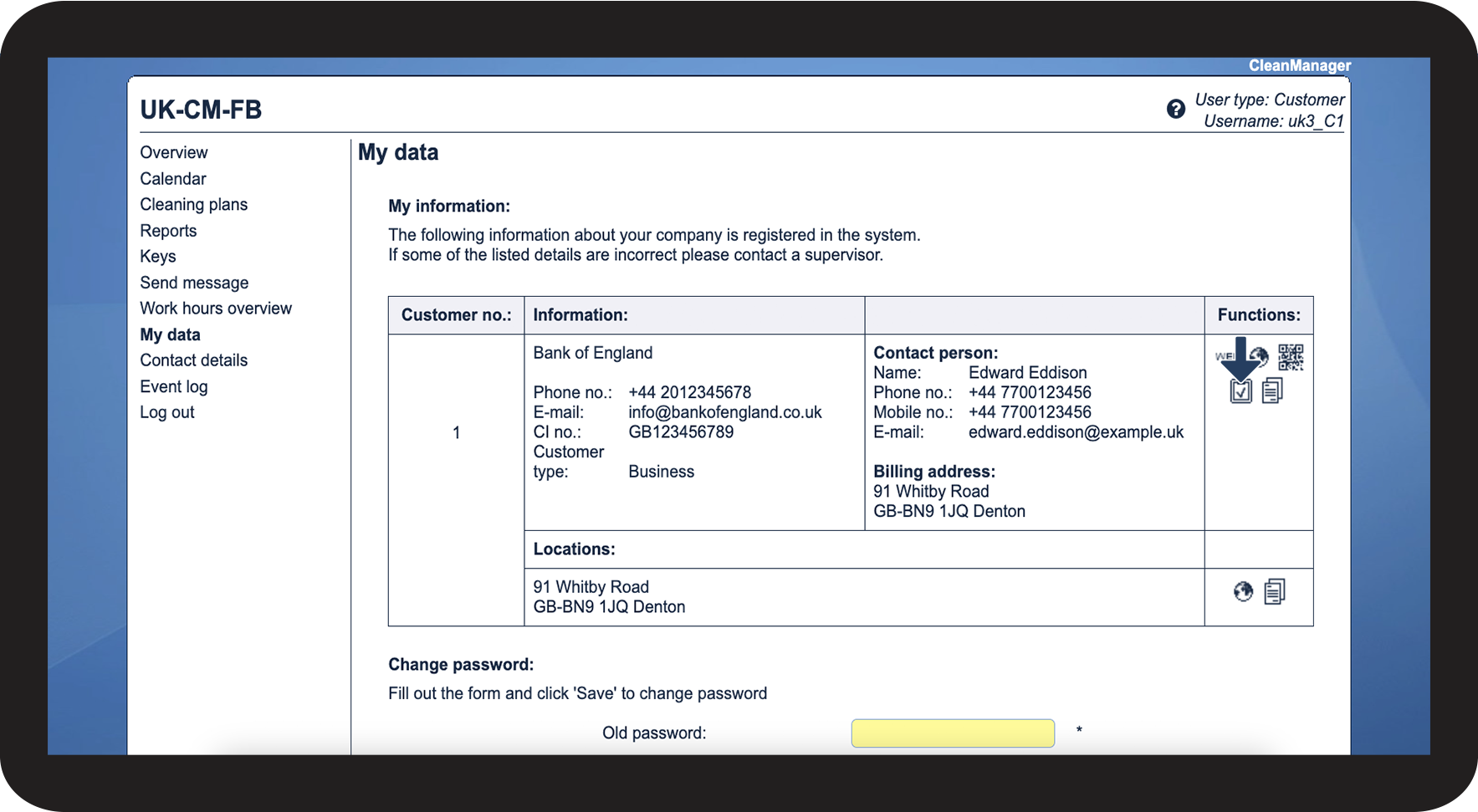Open the Send message page
Viewport: 1478px width, 812px height.
coord(194,283)
